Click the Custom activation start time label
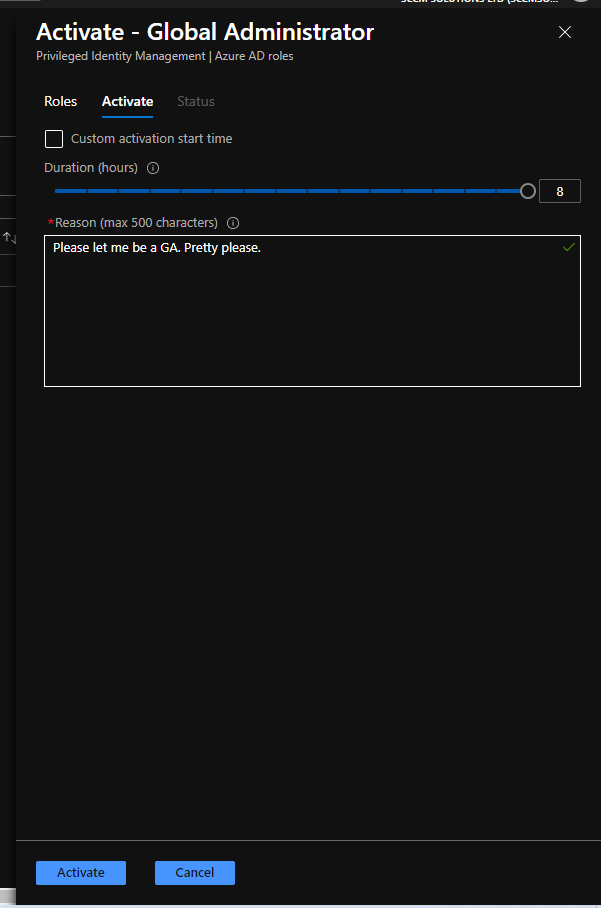 (x=151, y=139)
